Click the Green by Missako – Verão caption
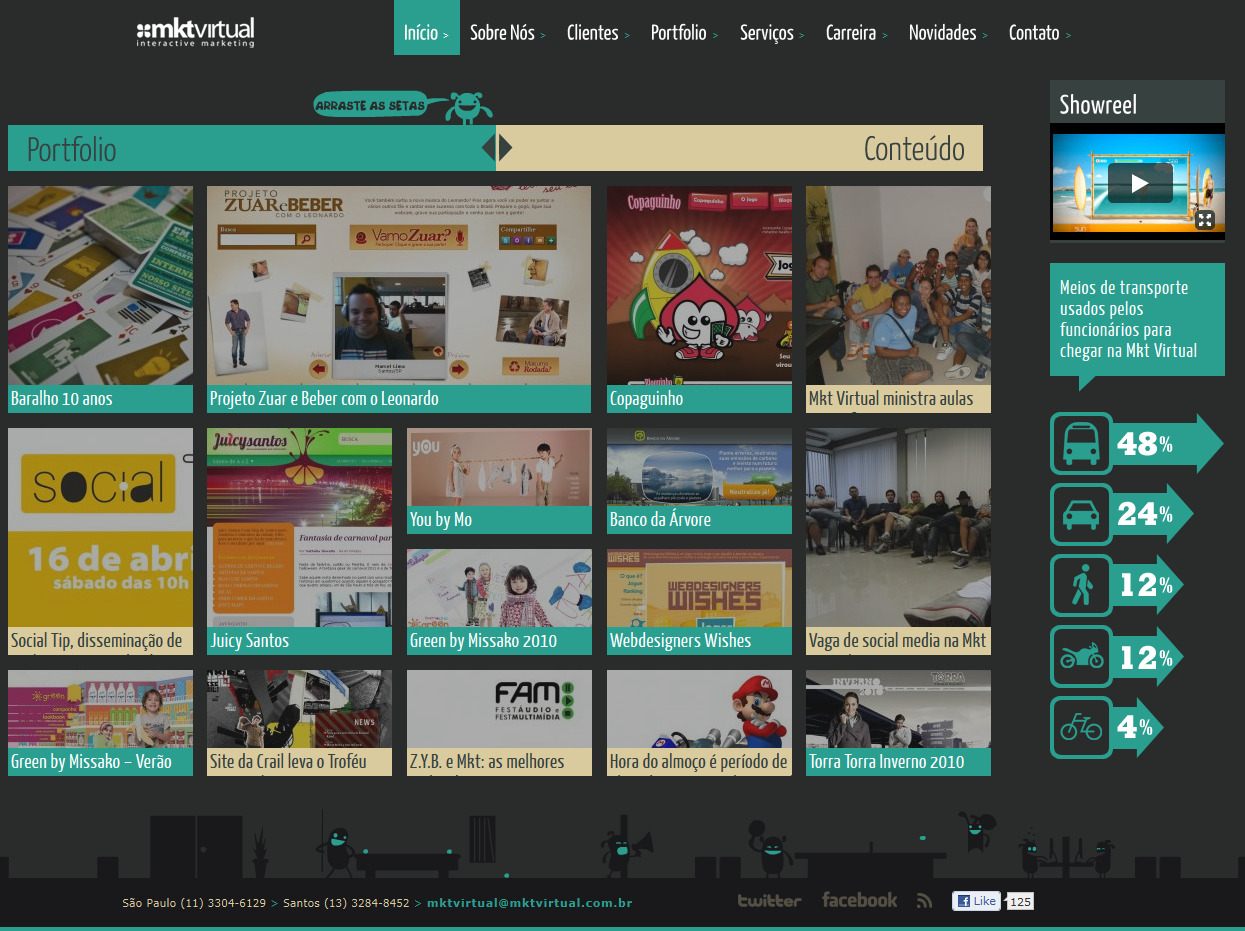Screen dimensions: 1245x931 click(100, 762)
